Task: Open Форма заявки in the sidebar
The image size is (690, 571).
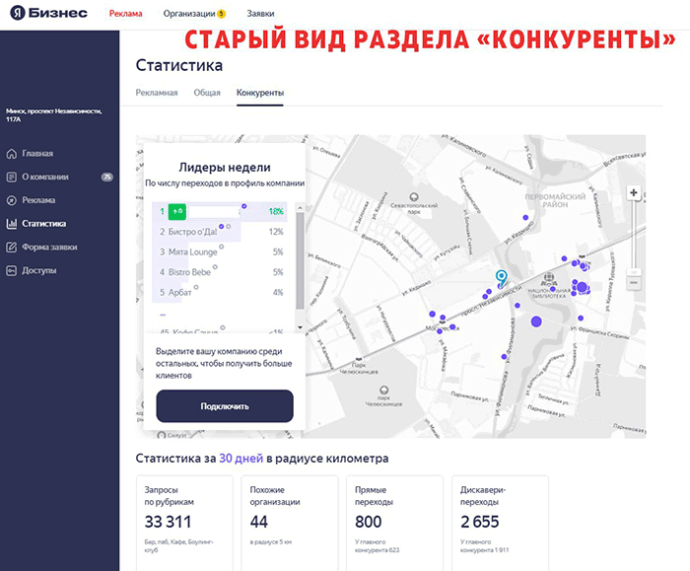Action: tap(50, 247)
